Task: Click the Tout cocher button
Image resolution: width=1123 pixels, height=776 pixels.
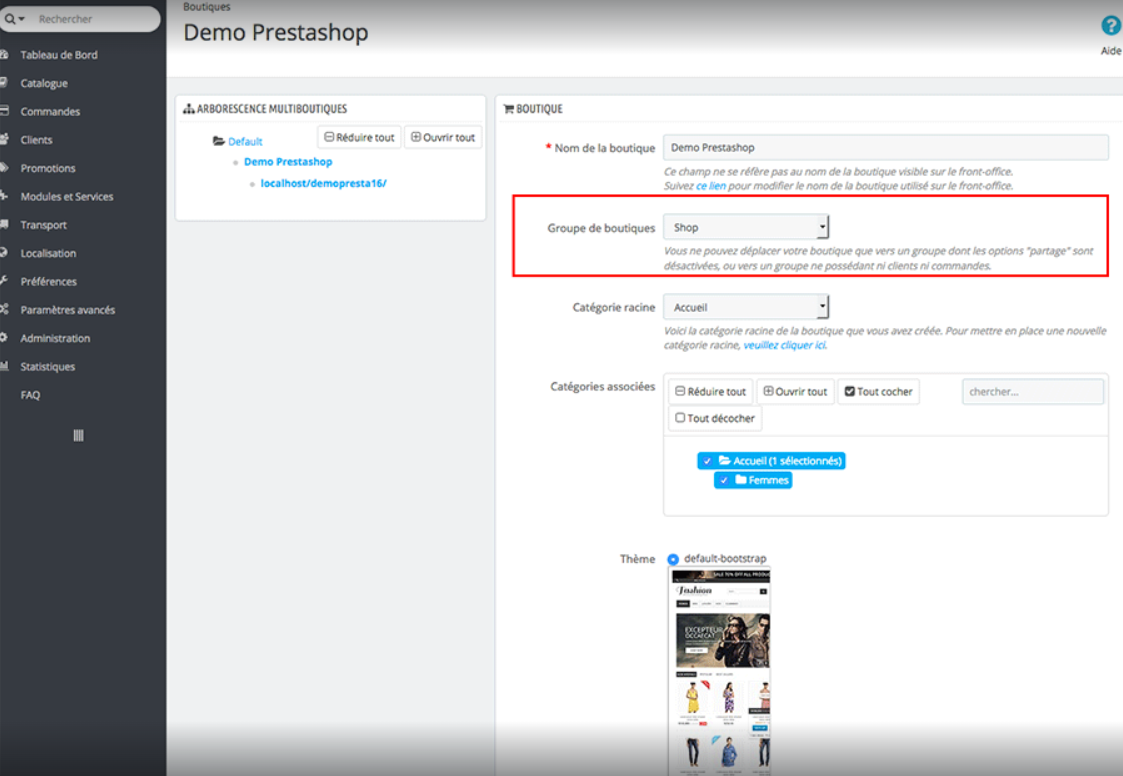Action: pos(879,391)
